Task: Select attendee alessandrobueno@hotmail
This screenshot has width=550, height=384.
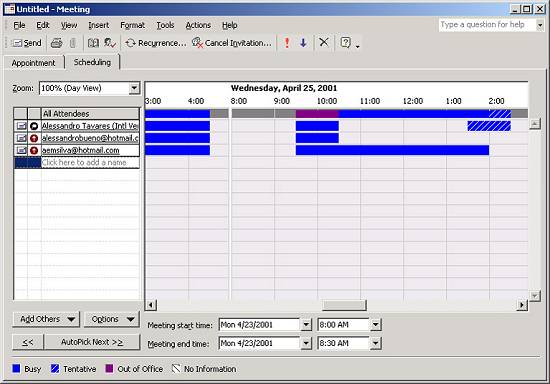Action: (90, 138)
